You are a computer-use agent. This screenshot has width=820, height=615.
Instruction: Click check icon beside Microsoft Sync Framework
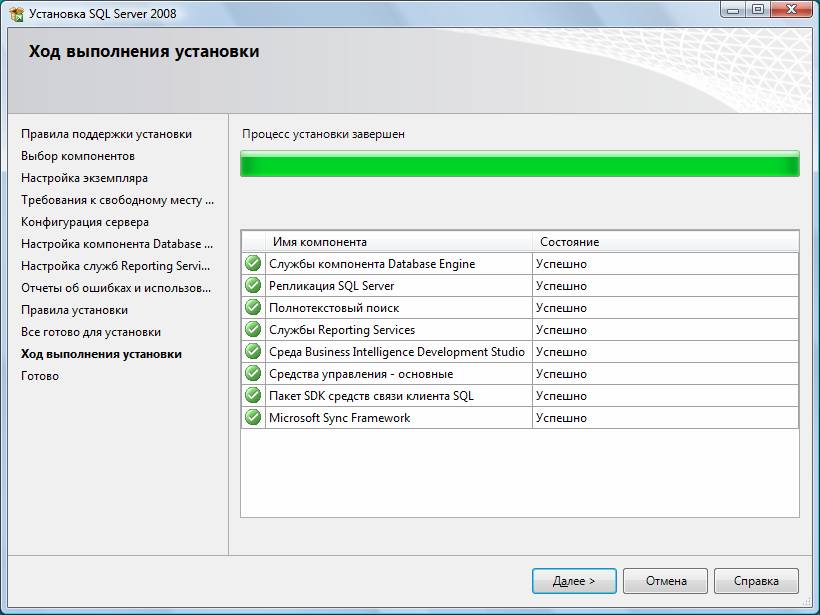click(253, 418)
